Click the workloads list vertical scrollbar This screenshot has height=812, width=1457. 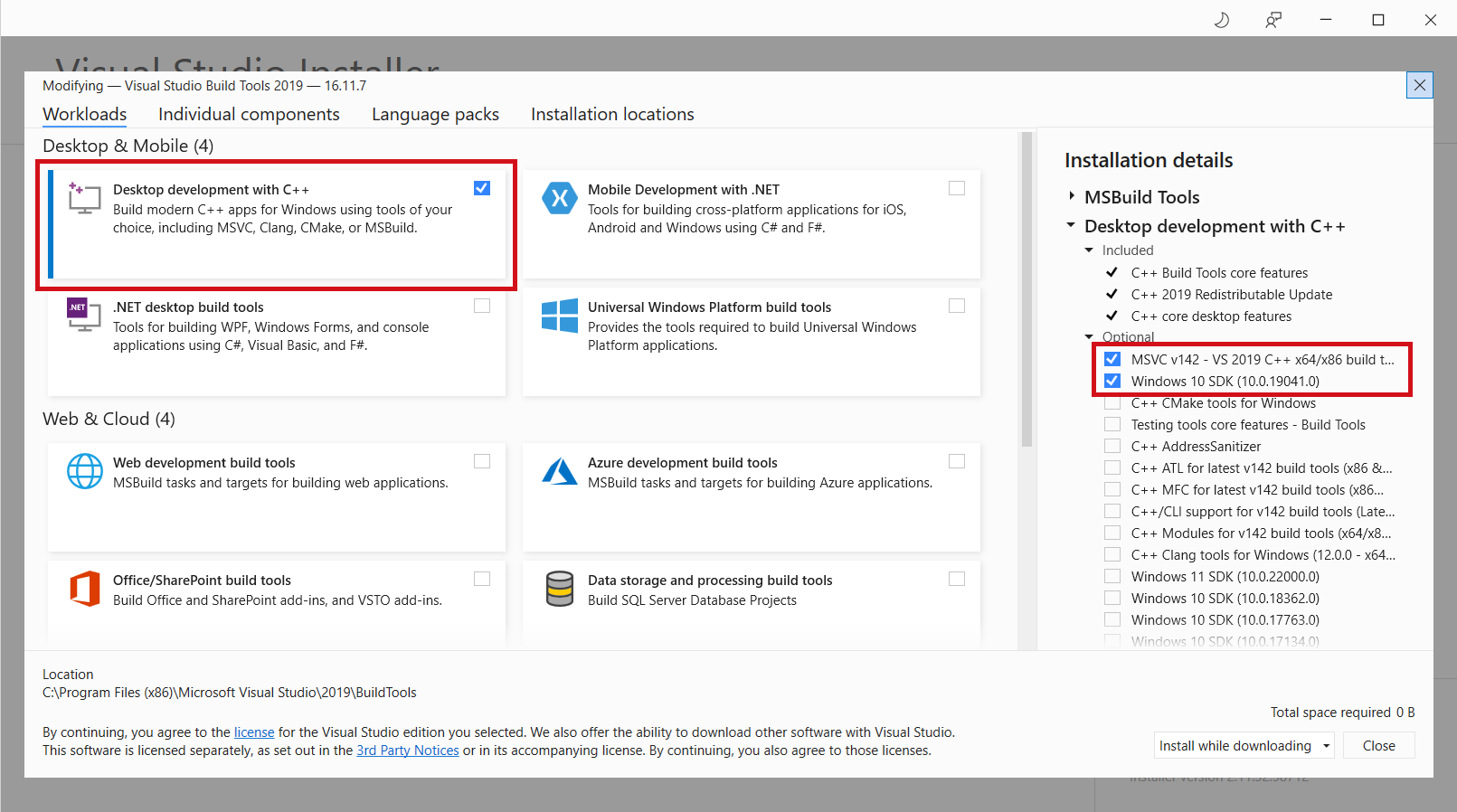[x=1027, y=289]
